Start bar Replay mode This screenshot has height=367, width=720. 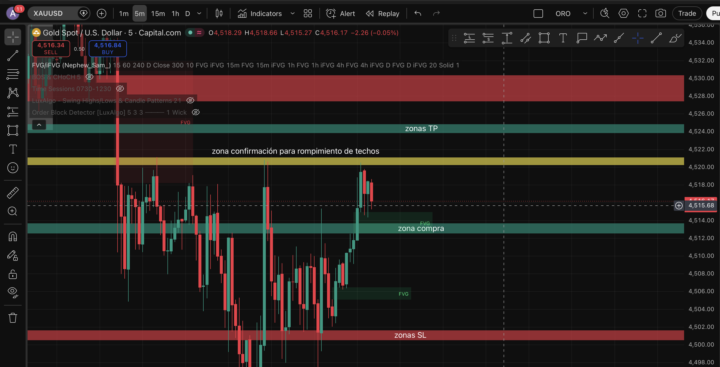382,13
